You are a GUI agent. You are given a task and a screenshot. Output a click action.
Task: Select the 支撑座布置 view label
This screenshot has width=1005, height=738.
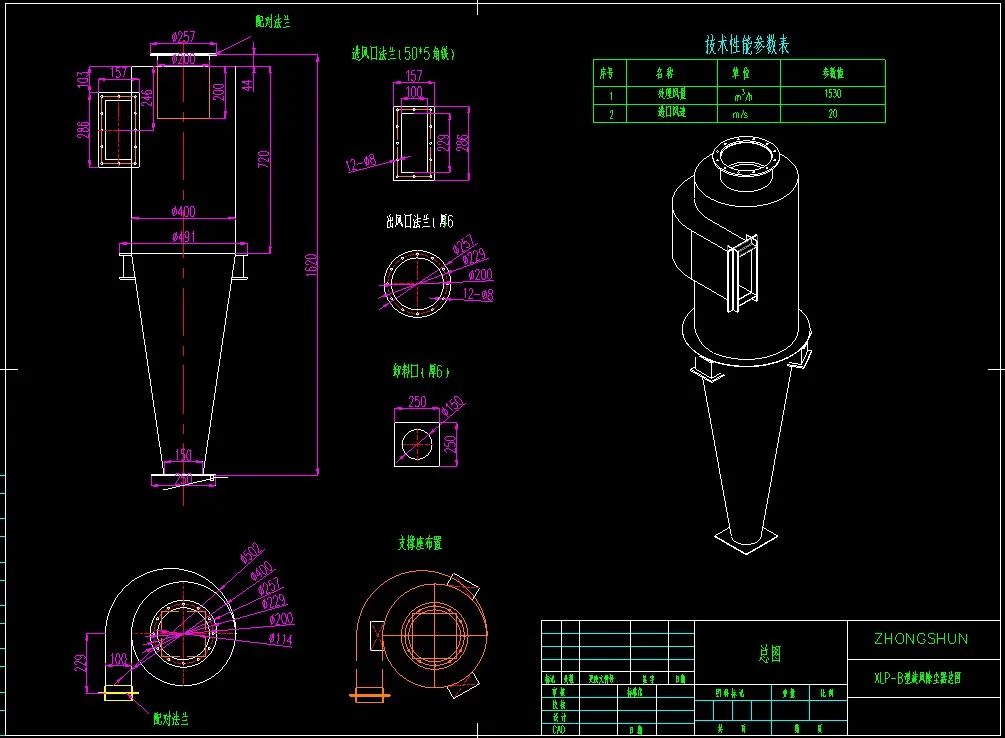click(419, 543)
